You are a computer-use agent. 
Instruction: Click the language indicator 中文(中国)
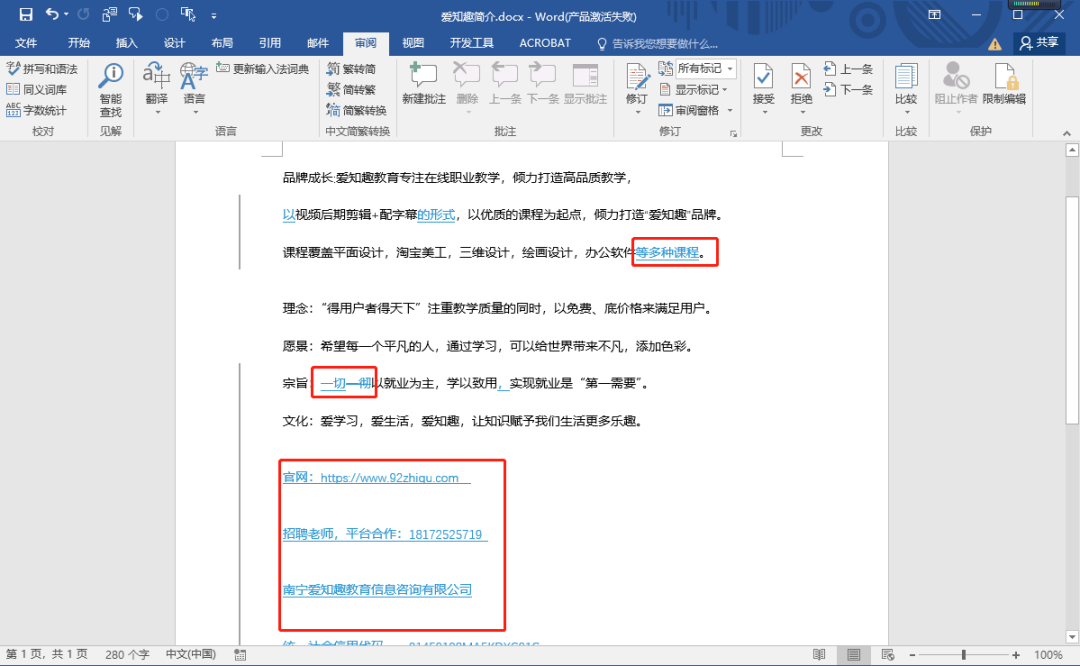(x=191, y=654)
